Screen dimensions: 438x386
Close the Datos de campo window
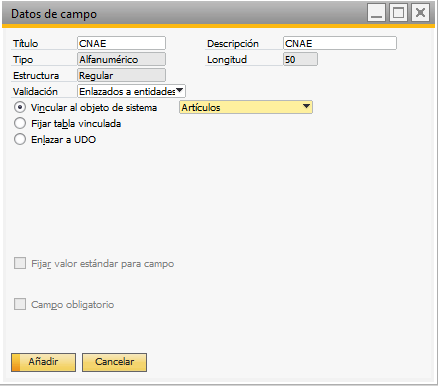(x=420, y=13)
